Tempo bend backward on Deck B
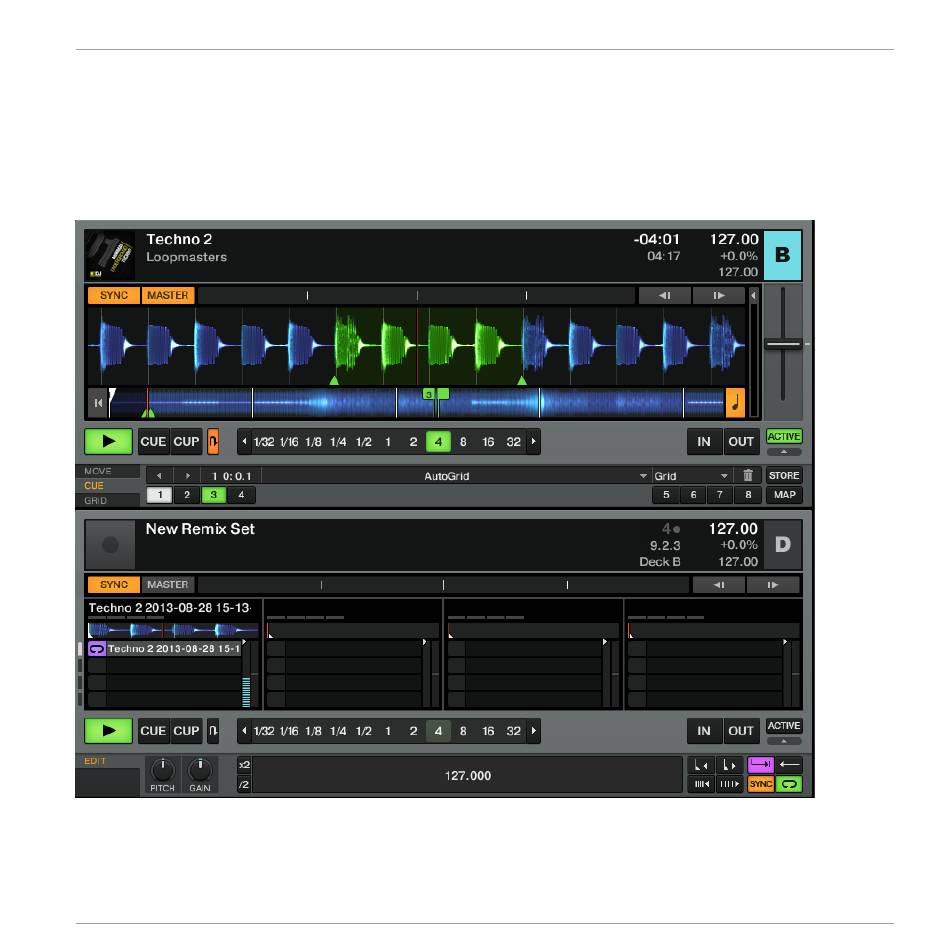Image resolution: width=950 pixels, height=951 pixels. (665, 295)
